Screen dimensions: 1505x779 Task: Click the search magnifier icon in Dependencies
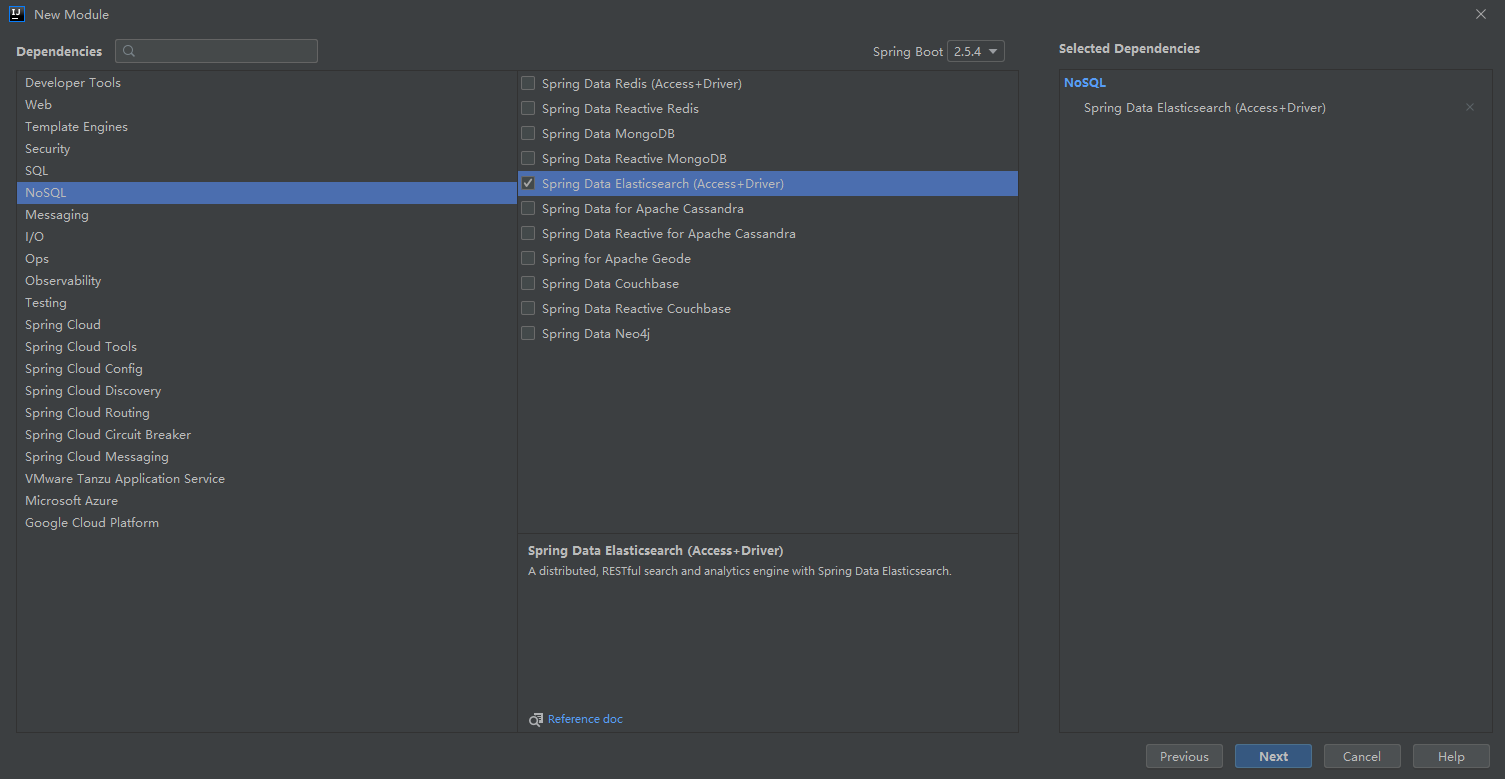(x=129, y=51)
